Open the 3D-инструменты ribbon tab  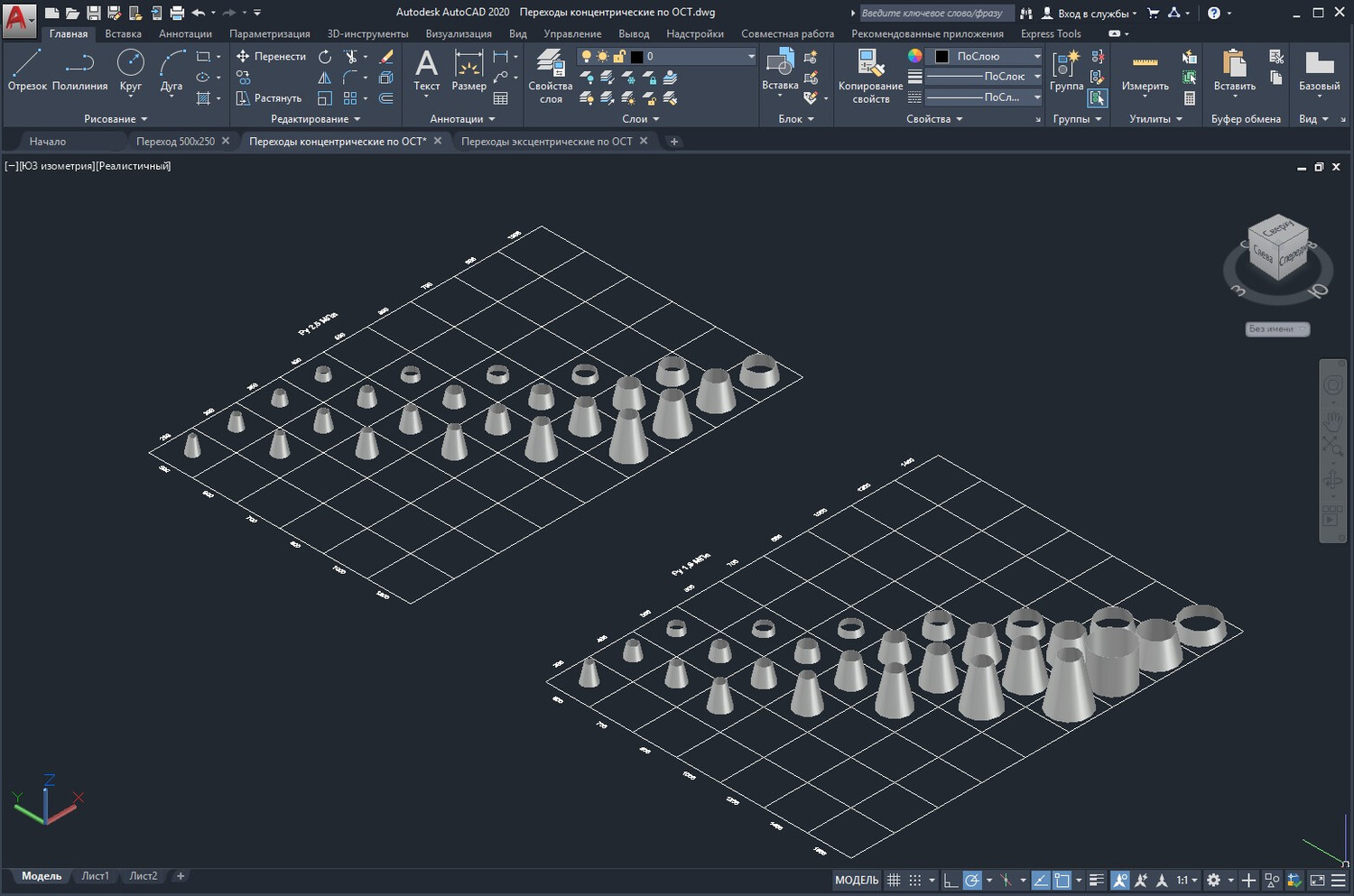(x=367, y=33)
